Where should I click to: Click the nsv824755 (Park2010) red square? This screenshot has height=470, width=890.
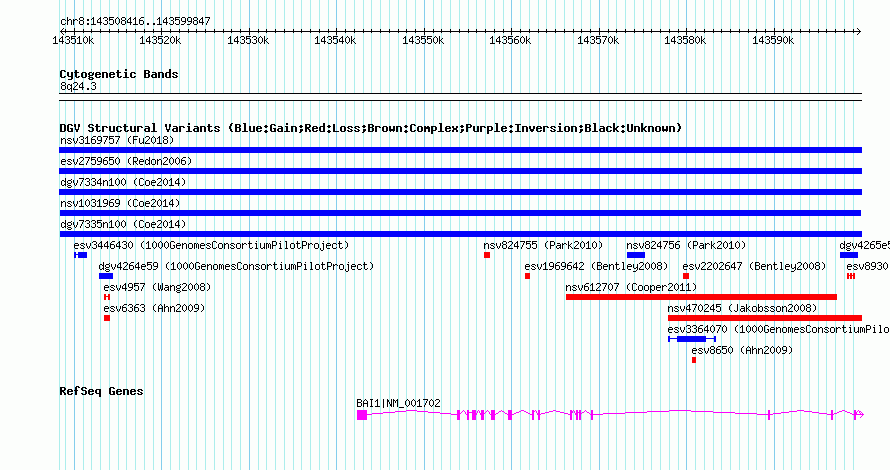(487, 255)
